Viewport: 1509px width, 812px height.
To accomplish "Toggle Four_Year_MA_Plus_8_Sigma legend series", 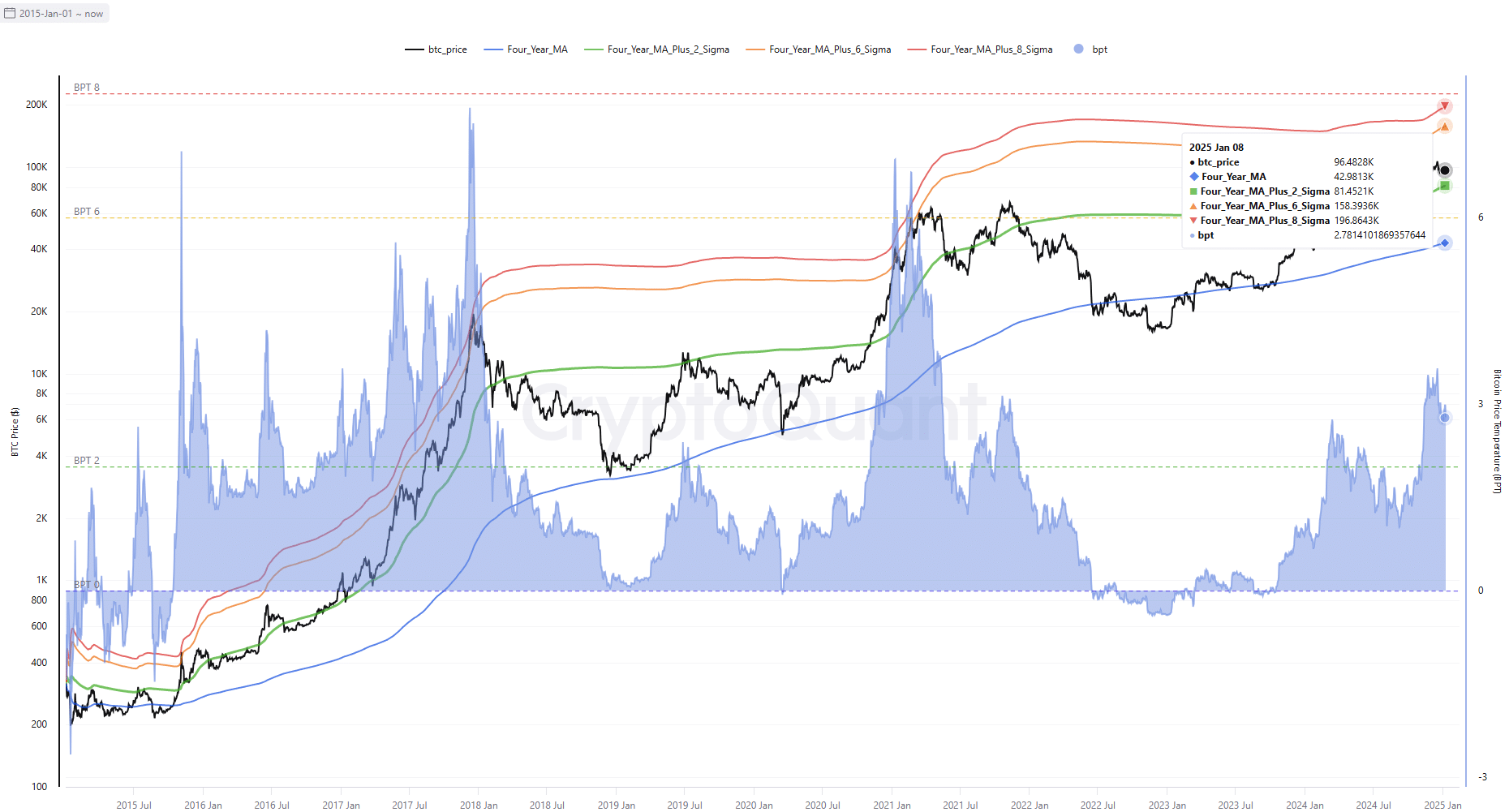I will pos(980,49).
